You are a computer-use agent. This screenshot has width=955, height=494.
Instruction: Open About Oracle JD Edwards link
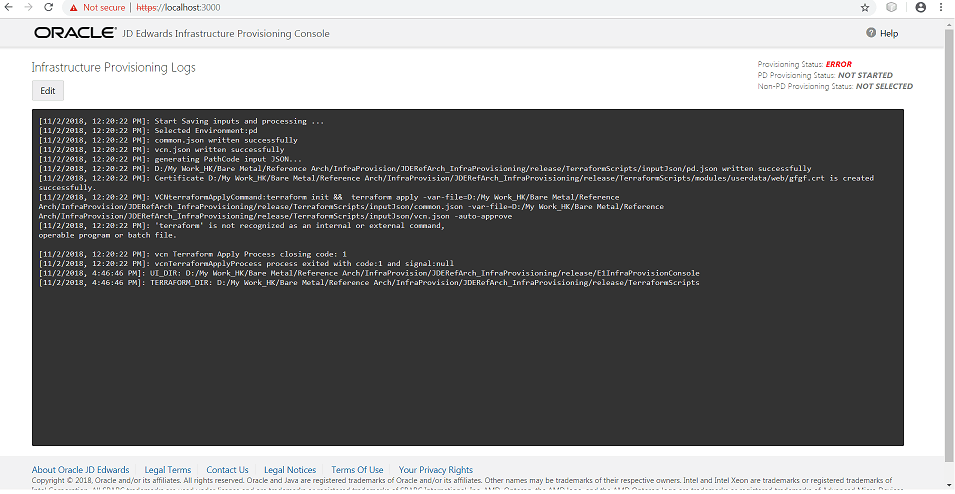point(80,470)
